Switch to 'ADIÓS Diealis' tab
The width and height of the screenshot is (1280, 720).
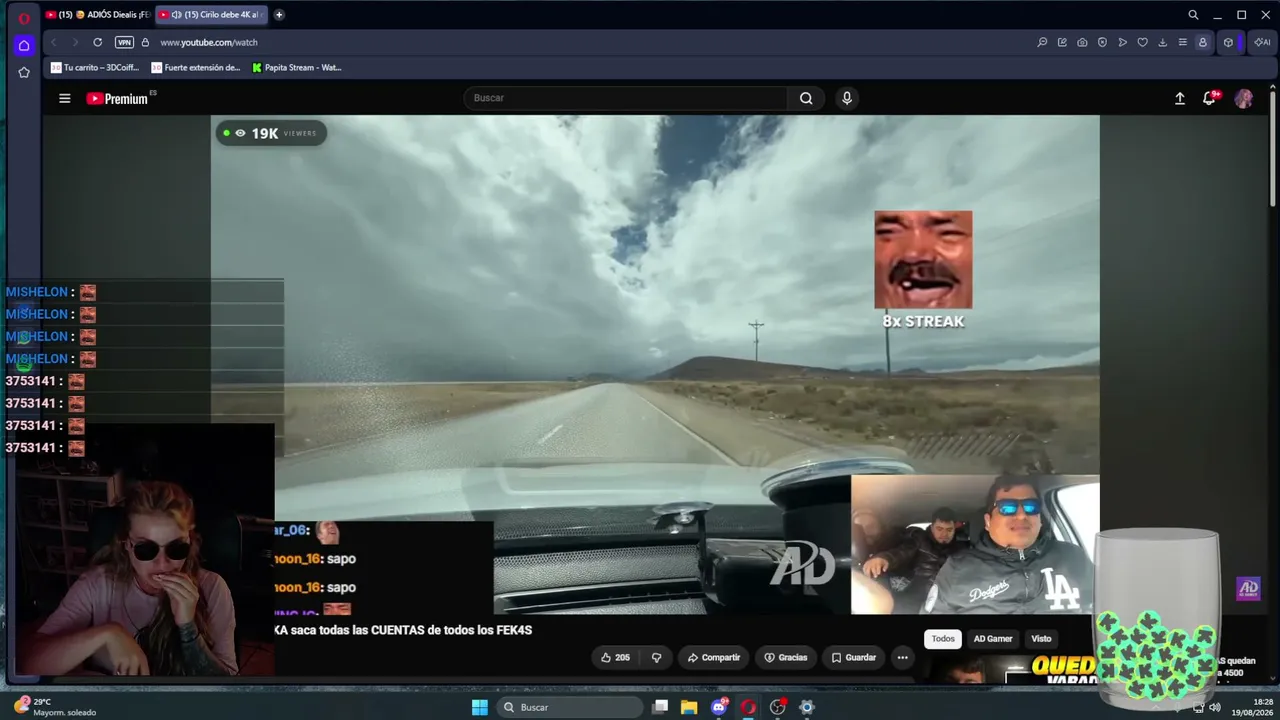(97, 15)
